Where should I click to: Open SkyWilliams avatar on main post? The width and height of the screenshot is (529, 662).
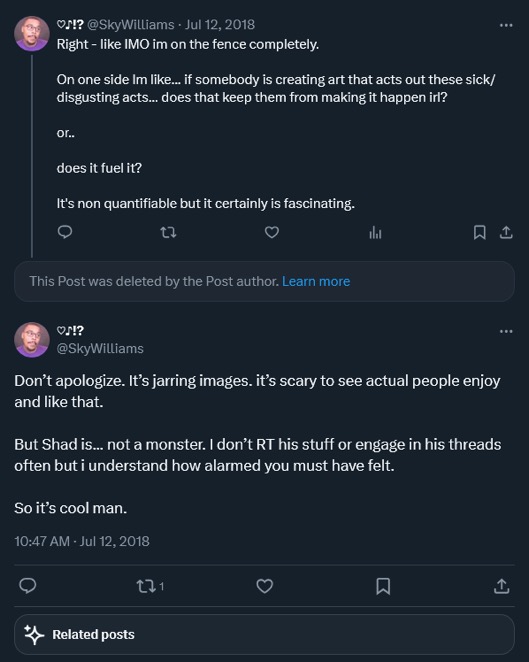pyautogui.click(x=32, y=340)
